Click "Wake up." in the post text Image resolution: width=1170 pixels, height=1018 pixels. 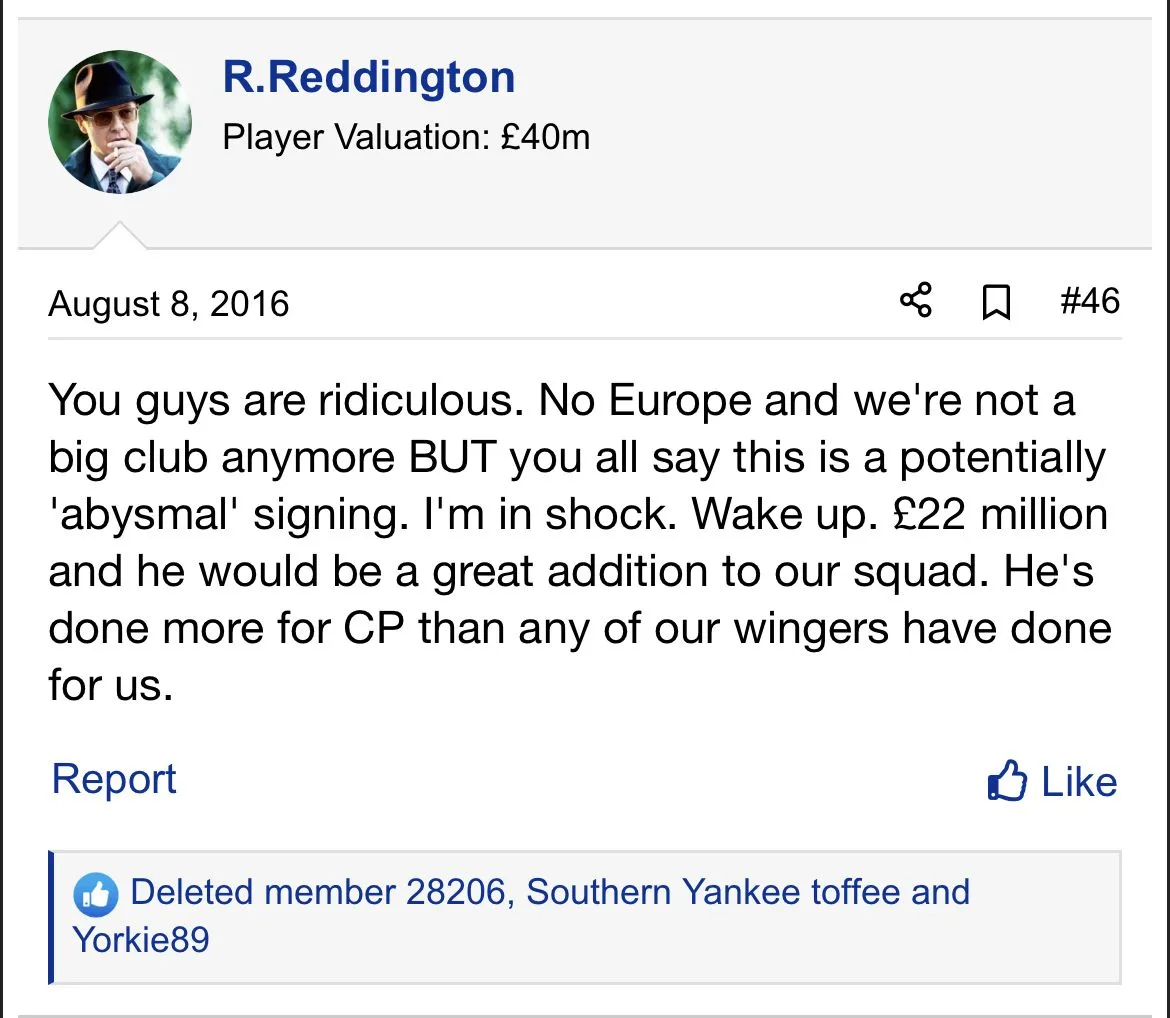coord(768,514)
